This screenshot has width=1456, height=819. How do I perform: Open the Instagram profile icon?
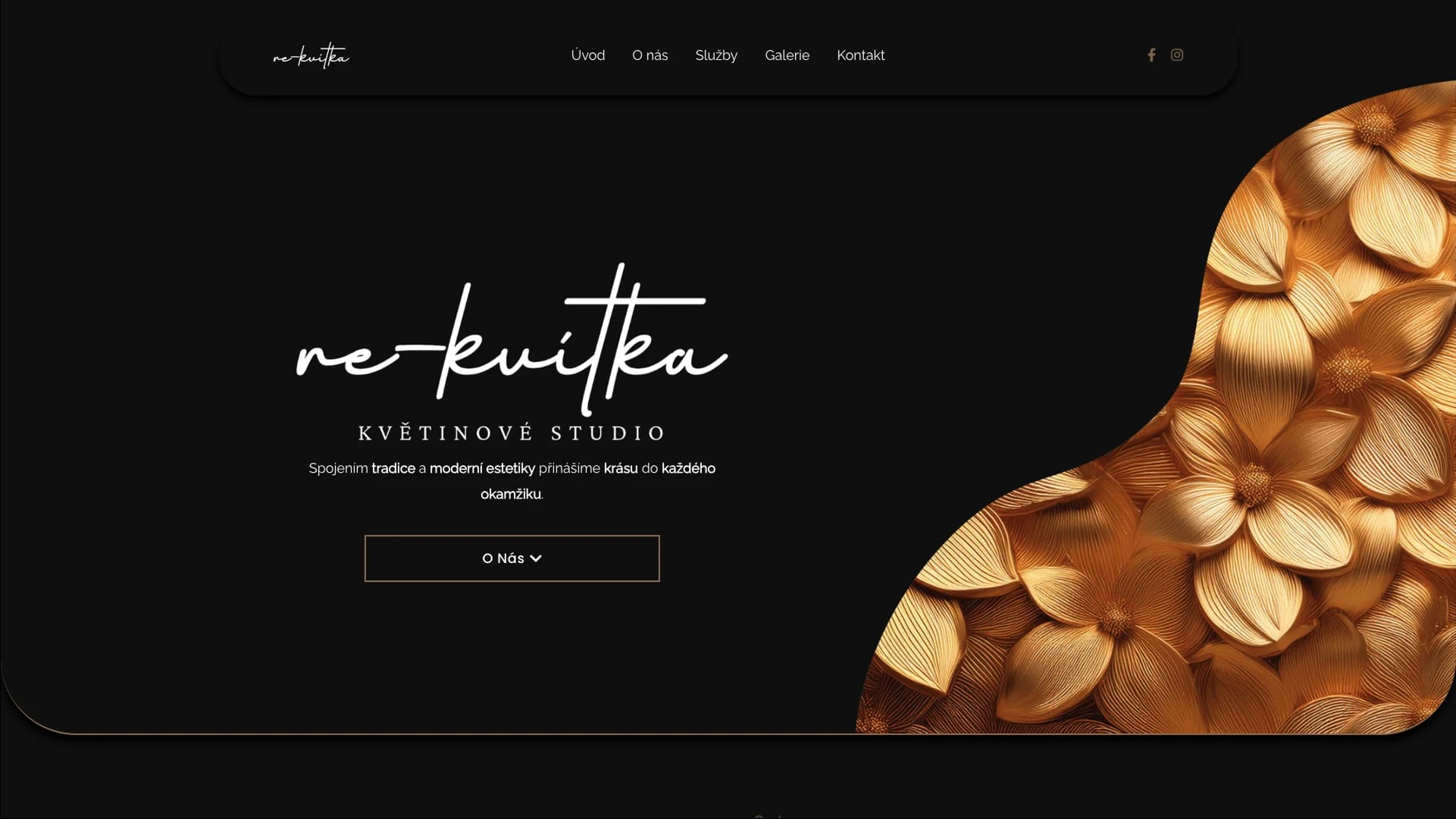pyautogui.click(x=1177, y=55)
